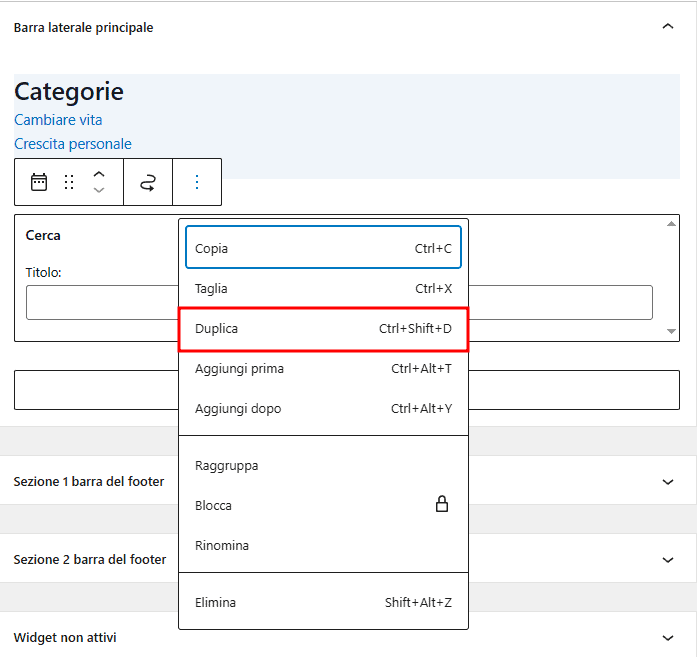The height and width of the screenshot is (657, 697).
Task: Expand Widget non attivi section
Action: (668, 638)
